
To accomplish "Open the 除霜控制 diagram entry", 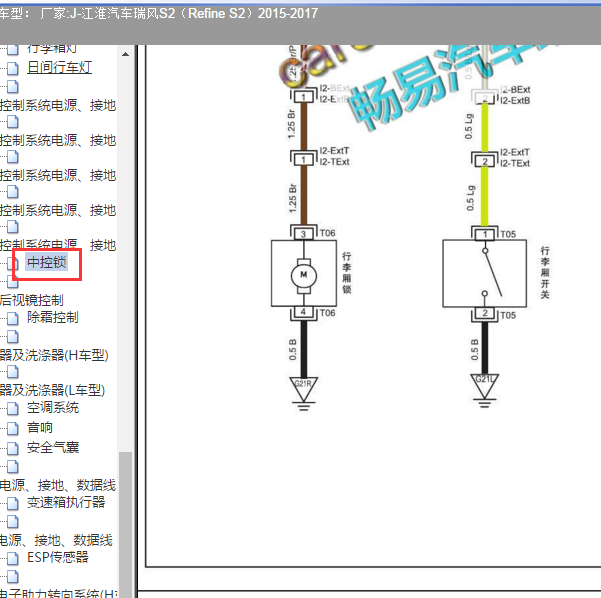I will (x=53, y=317).
